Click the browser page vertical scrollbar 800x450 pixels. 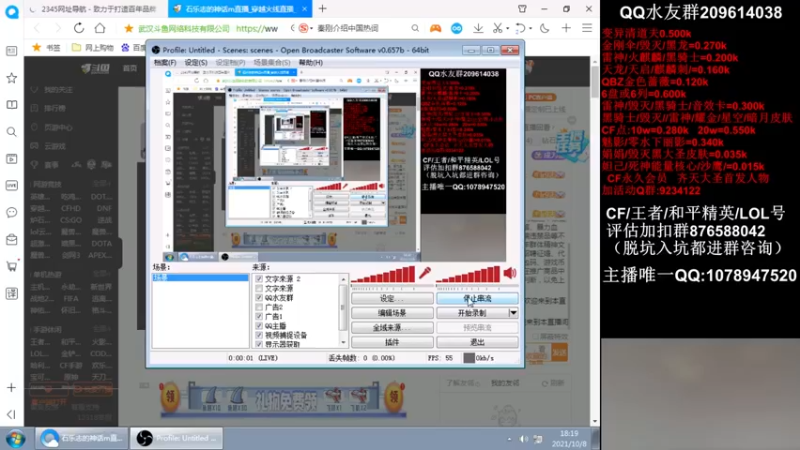pyautogui.click(x=595, y=82)
